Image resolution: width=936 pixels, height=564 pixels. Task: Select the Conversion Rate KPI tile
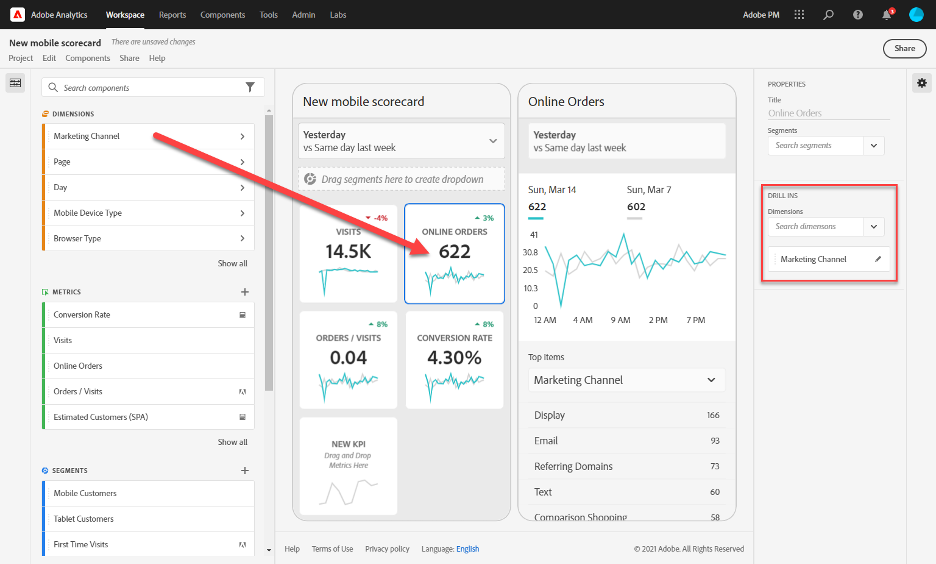pyautogui.click(x=454, y=360)
